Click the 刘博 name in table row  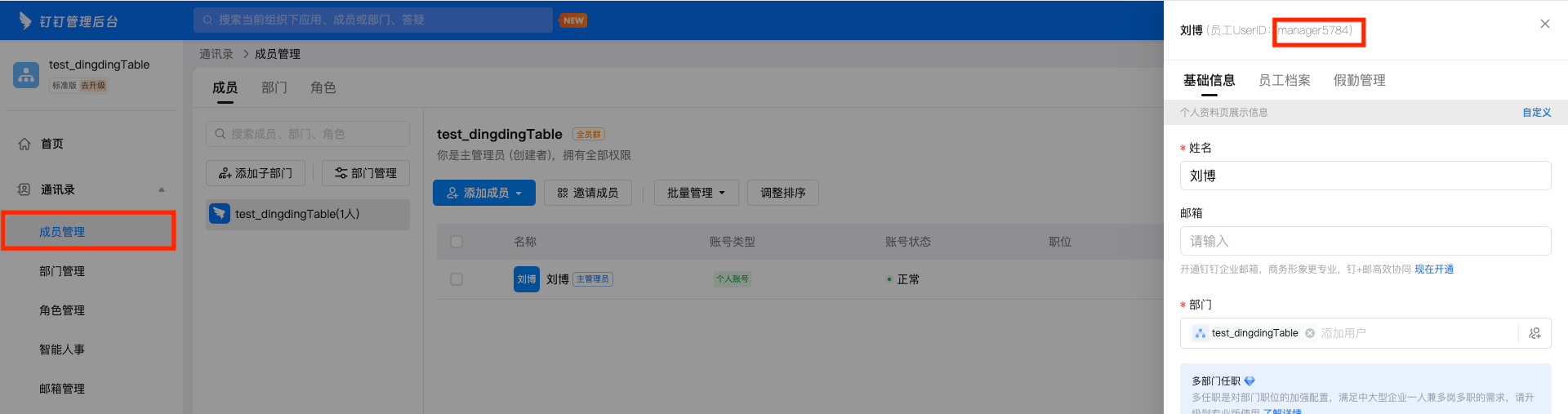[x=558, y=279]
